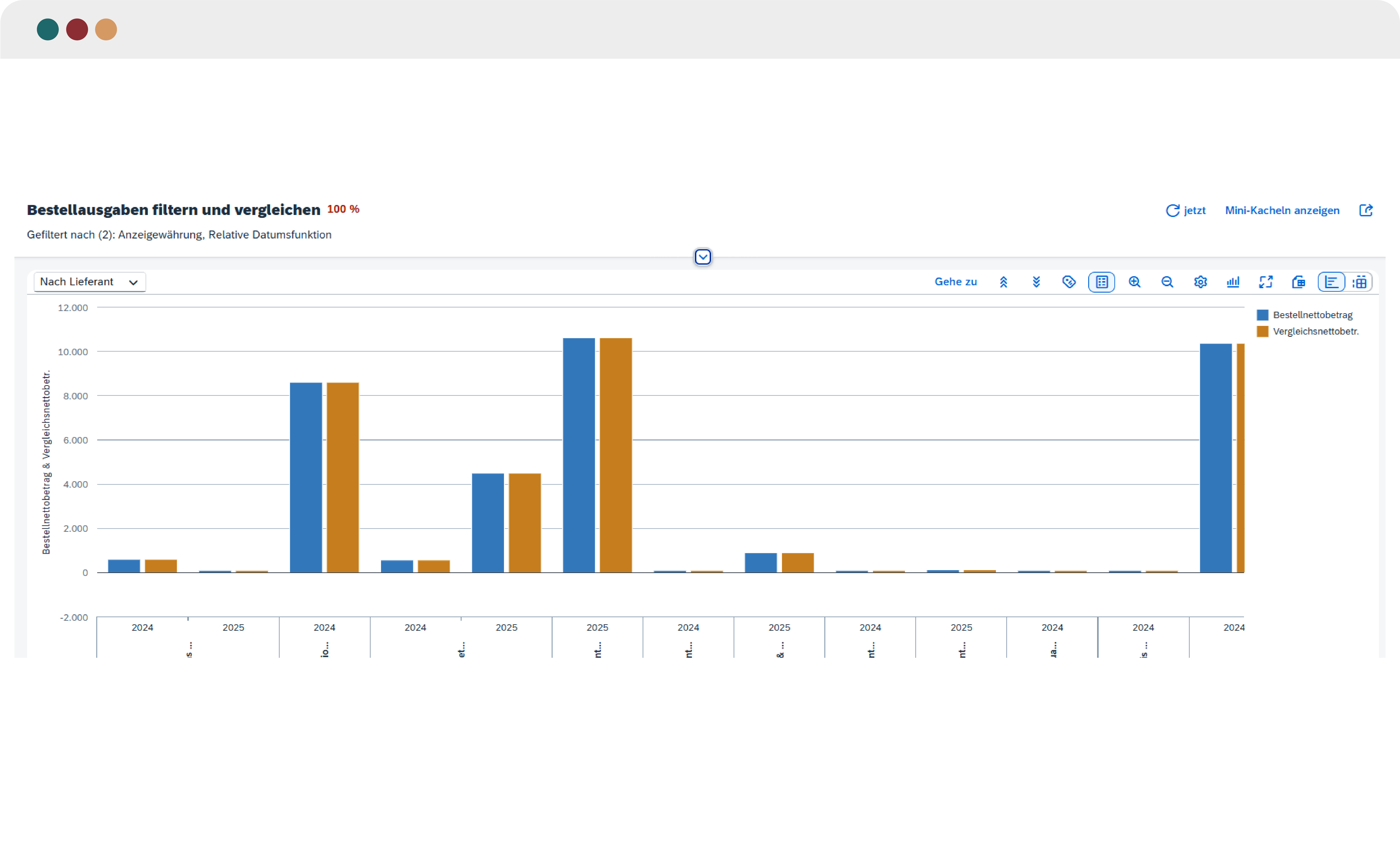Expand the header with the chevron button

tap(703, 257)
